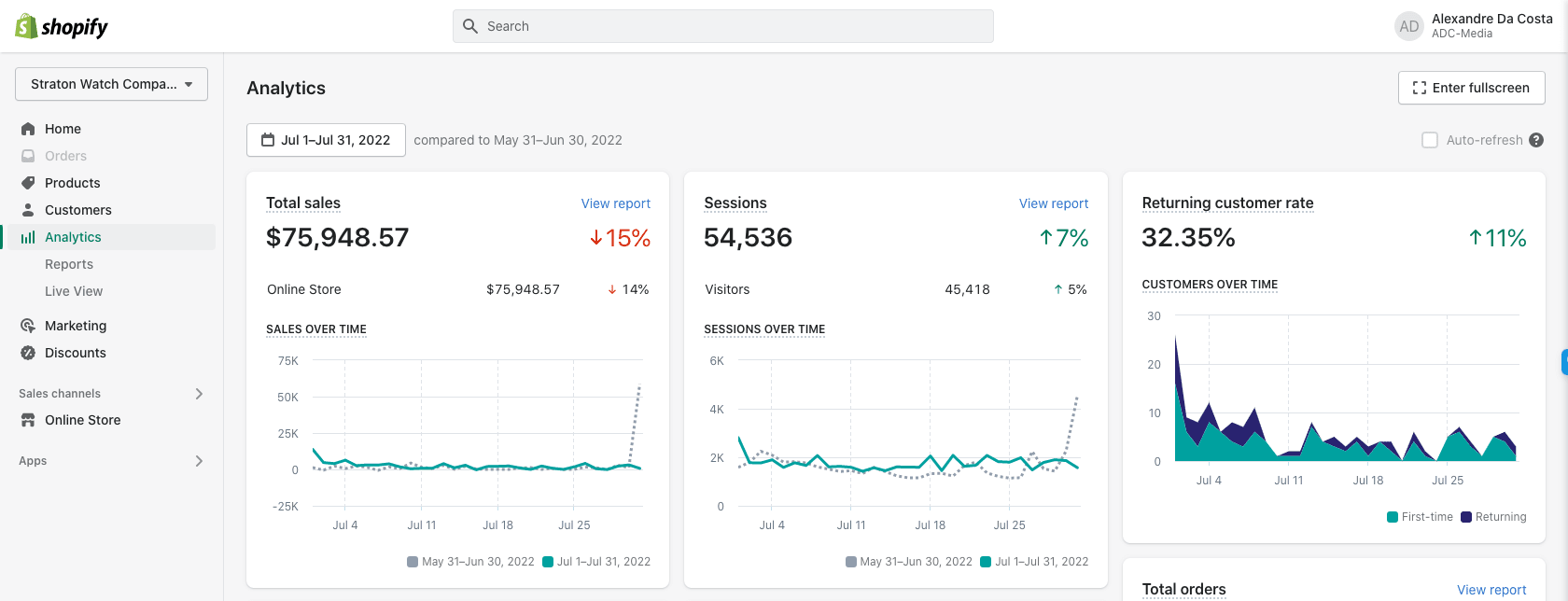
Task: Open View report for Total sales
Action: 615,203
